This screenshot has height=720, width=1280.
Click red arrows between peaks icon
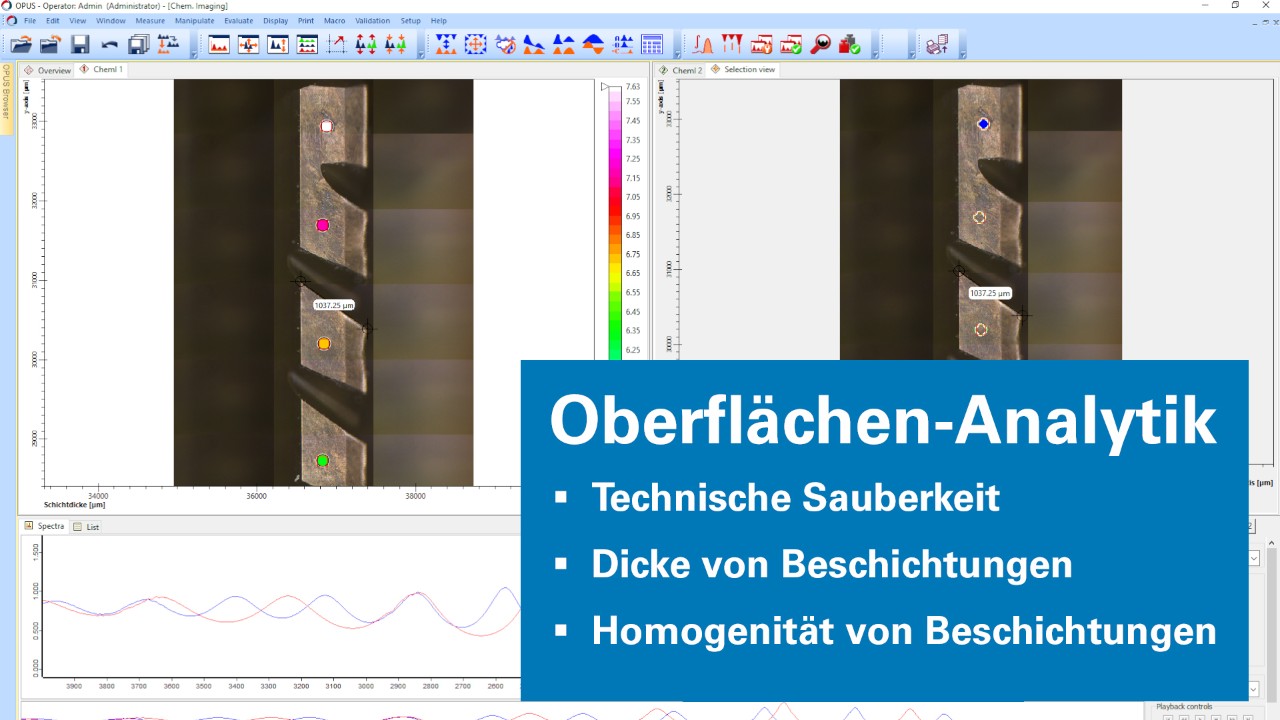click(366, 44)
